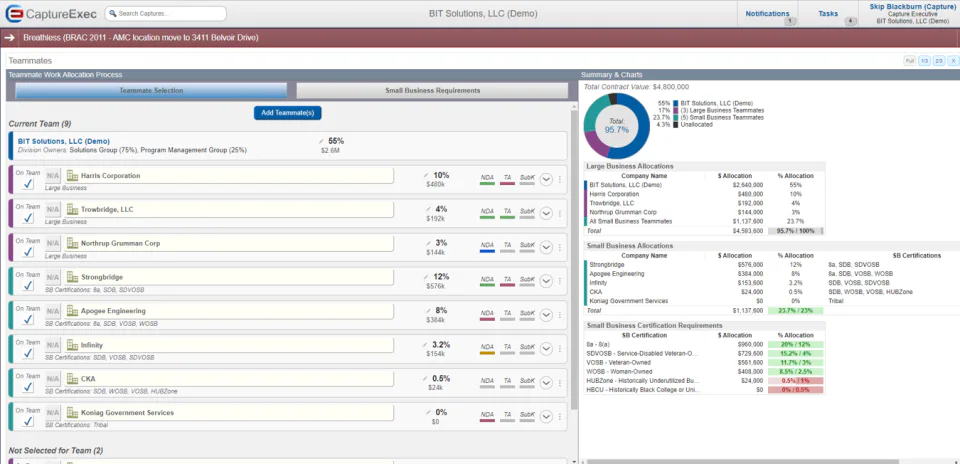Click the building icon beside CKA

coord(72,379)
